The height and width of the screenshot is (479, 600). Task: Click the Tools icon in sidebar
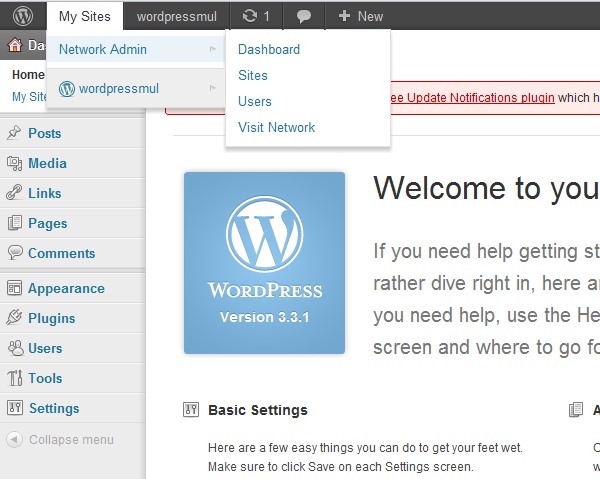[15, 378]
